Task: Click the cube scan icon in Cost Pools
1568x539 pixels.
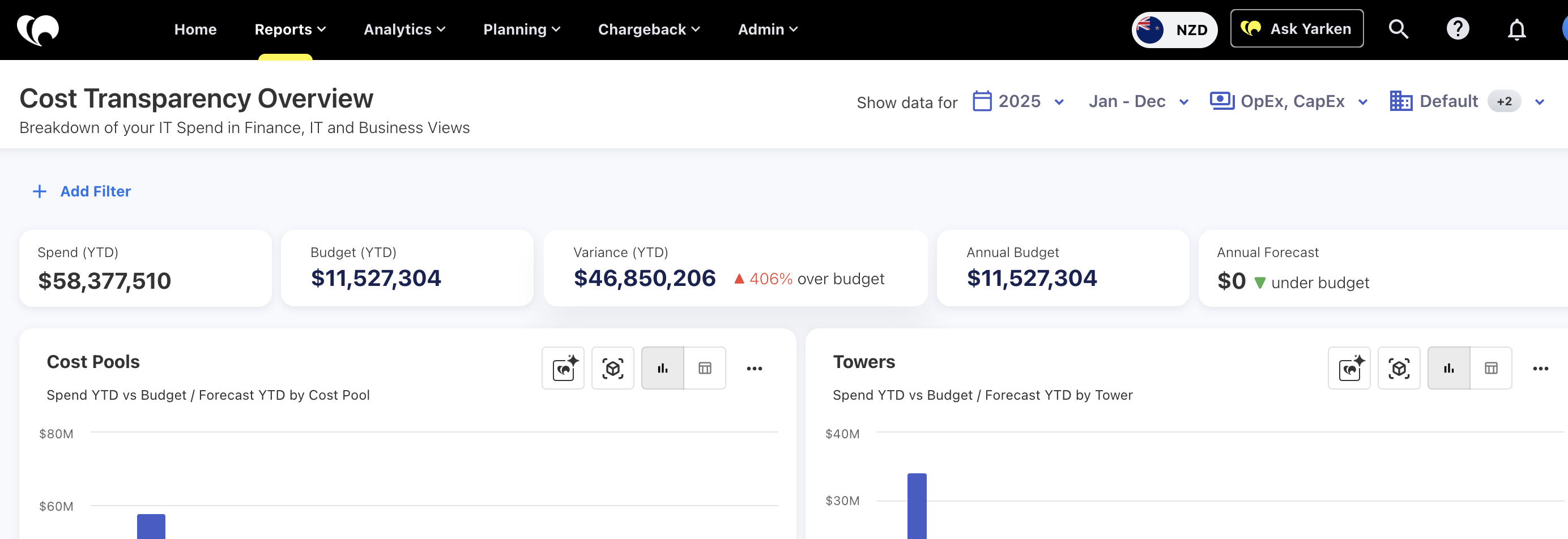Action: coord(612,368)
